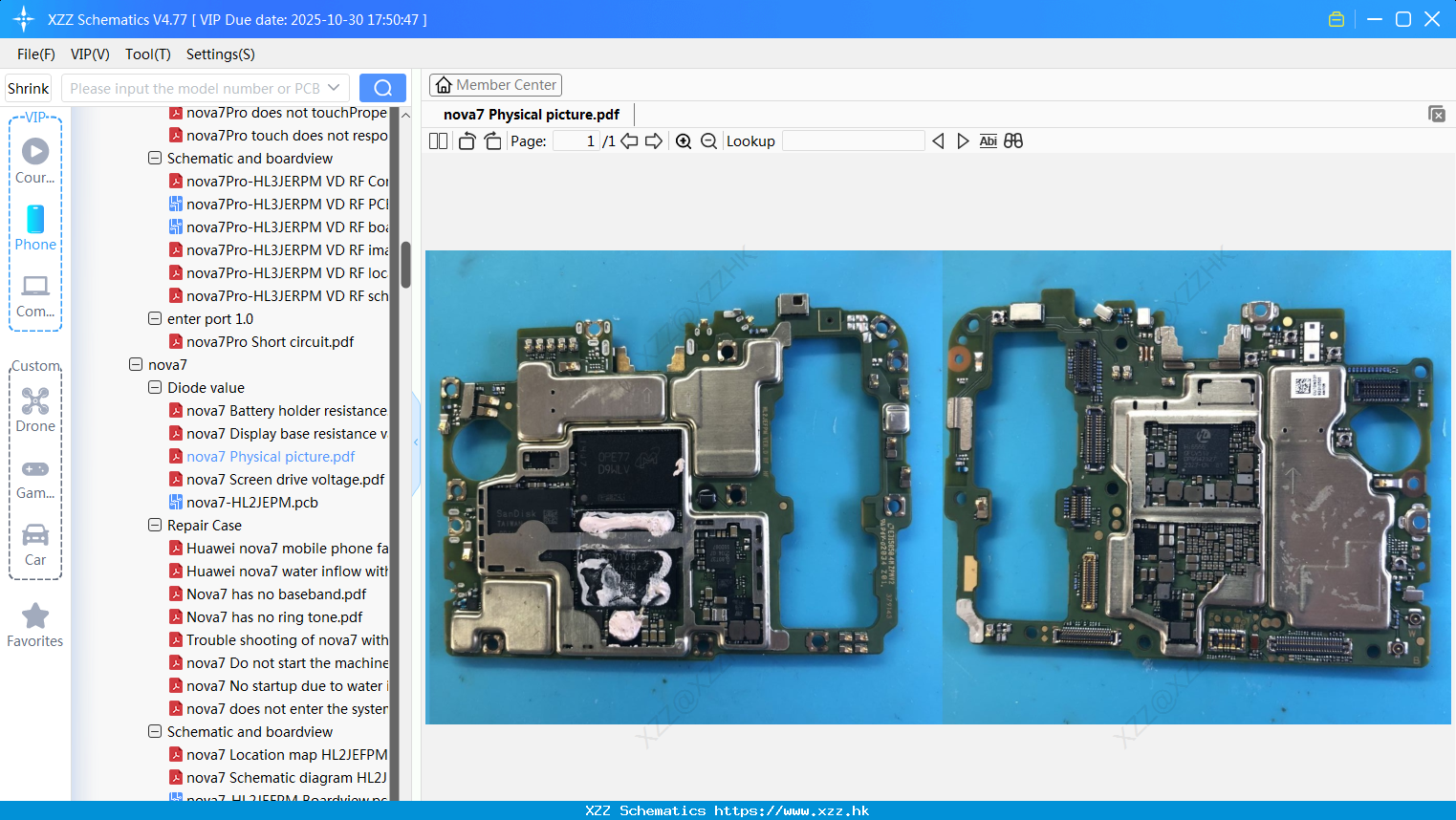This screenshot has width=1456, height=820.
Task: Collapse nova7Pro Schematic and boardview folder
Action: 155,158
